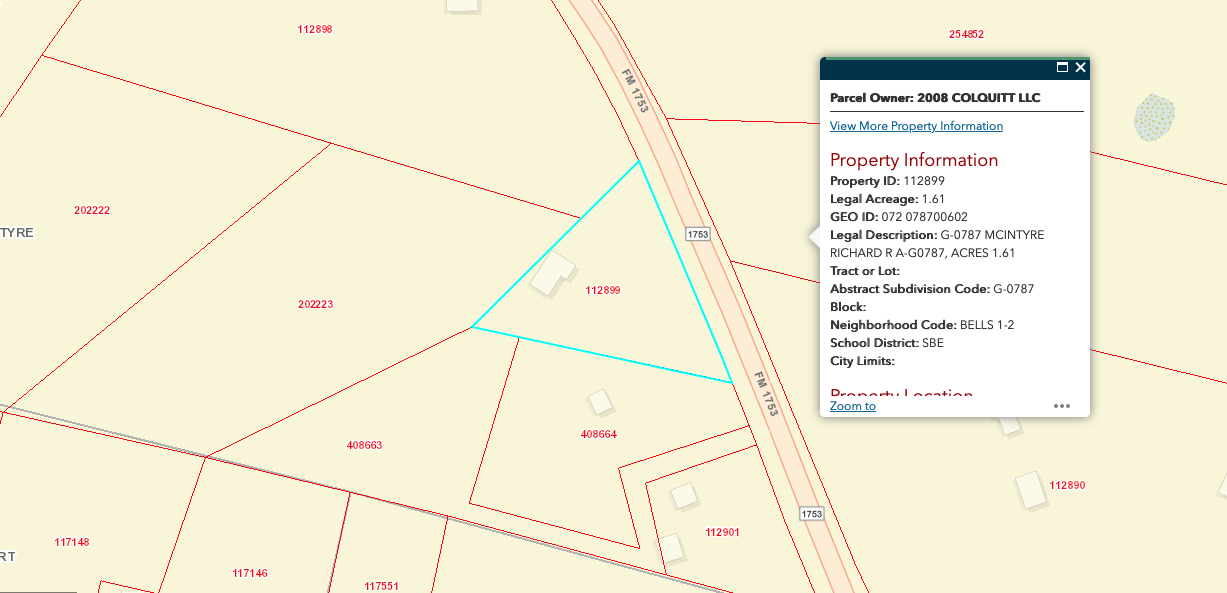Click parcel label 117551
Viewport: 1227px width, 593px height.
pyautogui.click(x=382, y=586)
